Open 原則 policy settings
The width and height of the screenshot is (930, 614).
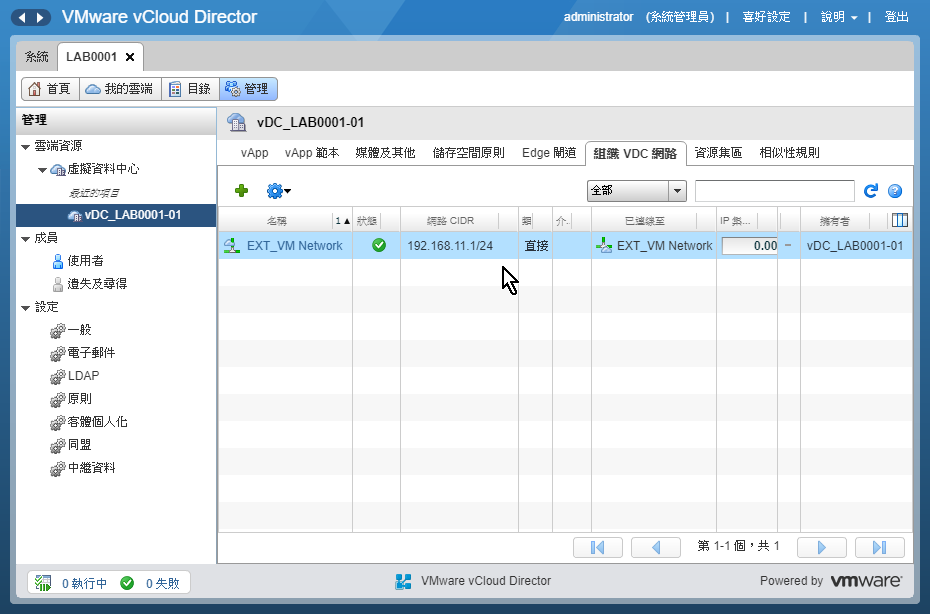79,399
